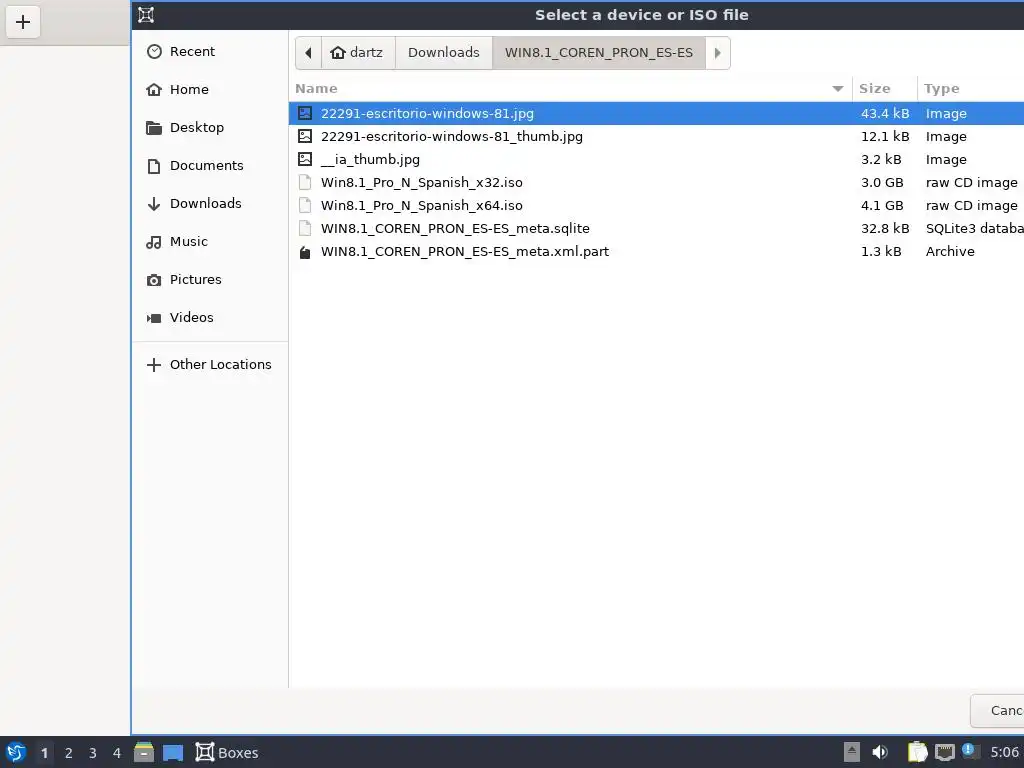Click the 3.0 GB size cell

(882, 182)
